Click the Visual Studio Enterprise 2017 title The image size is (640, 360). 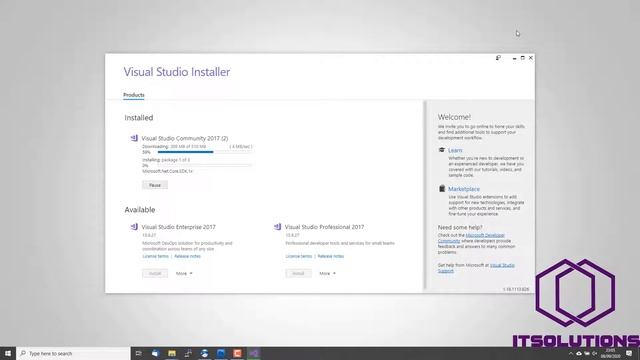click(x=179, y=227)
